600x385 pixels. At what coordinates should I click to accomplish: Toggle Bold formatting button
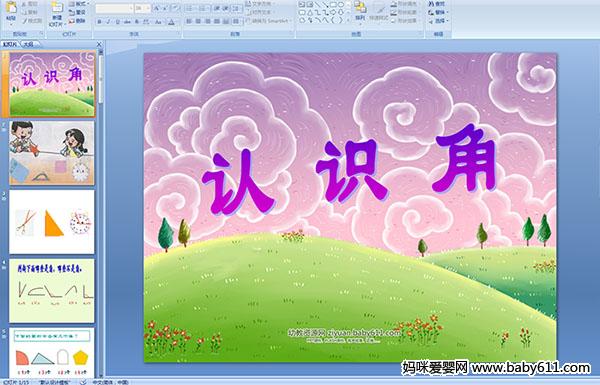coord(99,21)
